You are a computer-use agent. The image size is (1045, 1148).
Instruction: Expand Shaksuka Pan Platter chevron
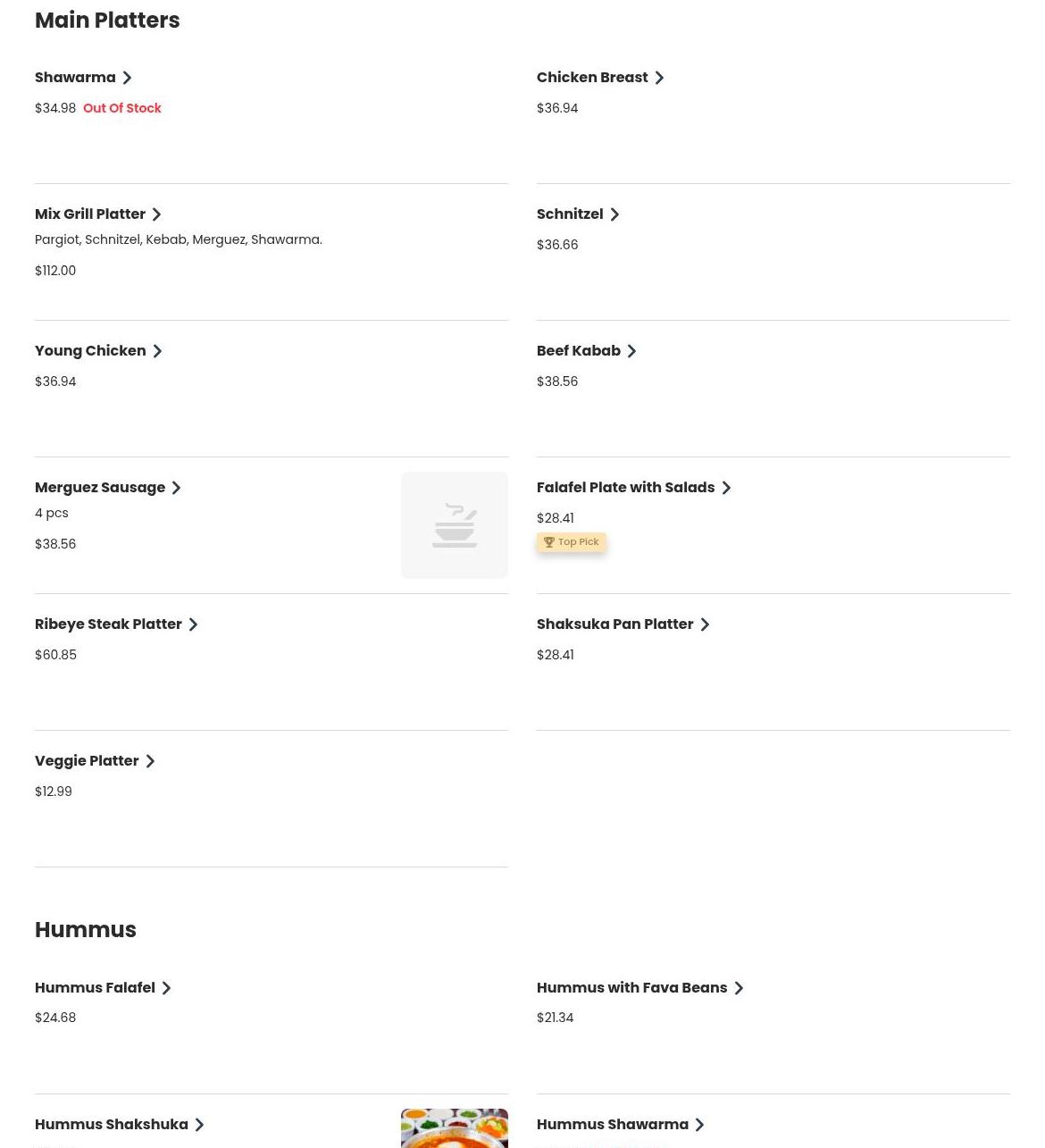pyautogui.click(x=705, y=624)
